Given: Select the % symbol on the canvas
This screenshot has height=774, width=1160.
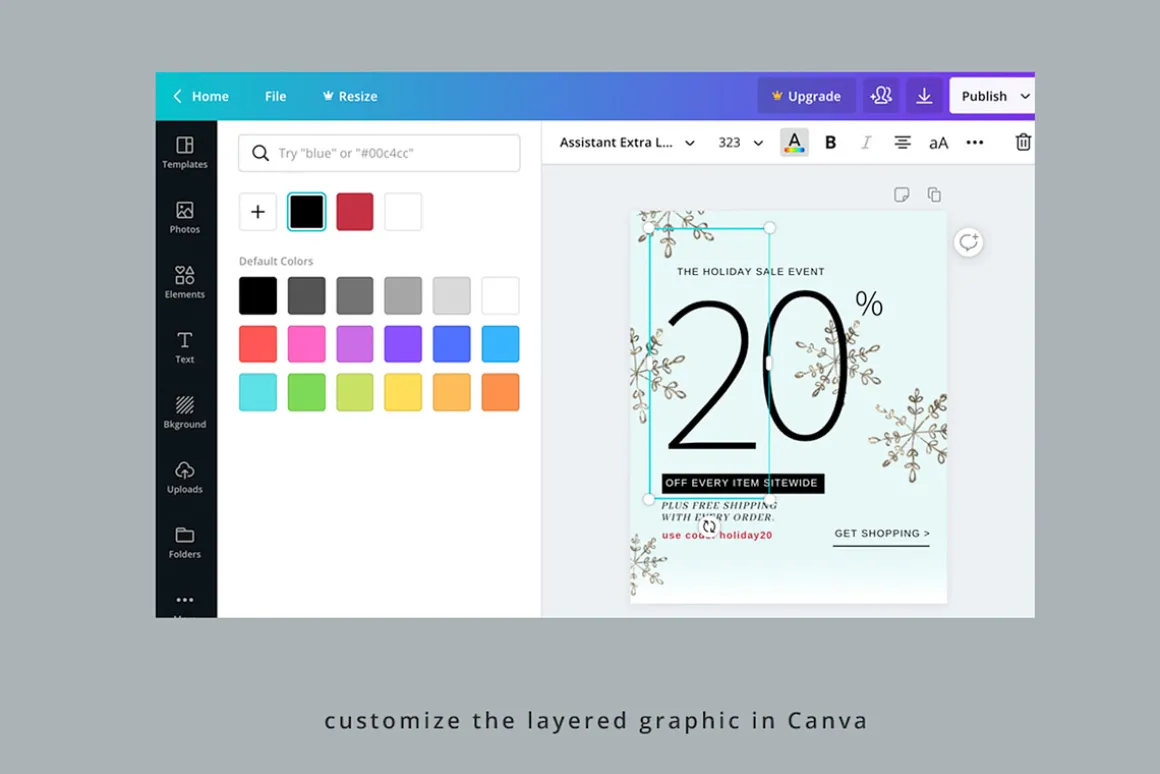Looking at the screenshot, I should (x=869, y=303).
